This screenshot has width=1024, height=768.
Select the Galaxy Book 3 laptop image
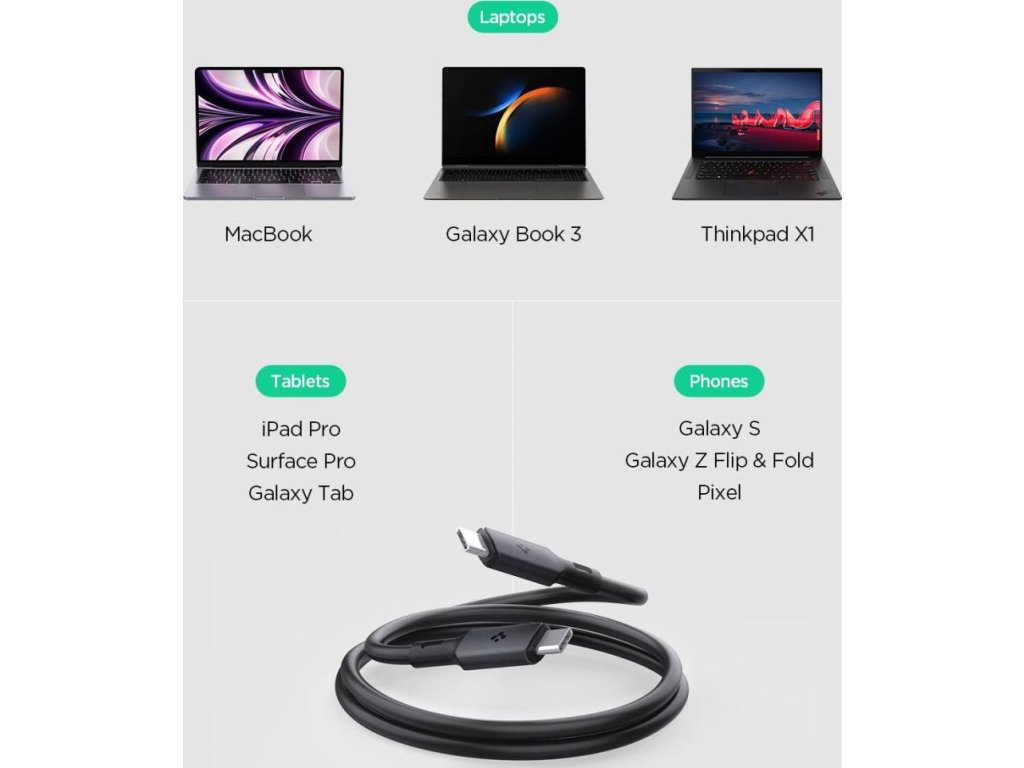pyautogui.click(x=513, y=133)
